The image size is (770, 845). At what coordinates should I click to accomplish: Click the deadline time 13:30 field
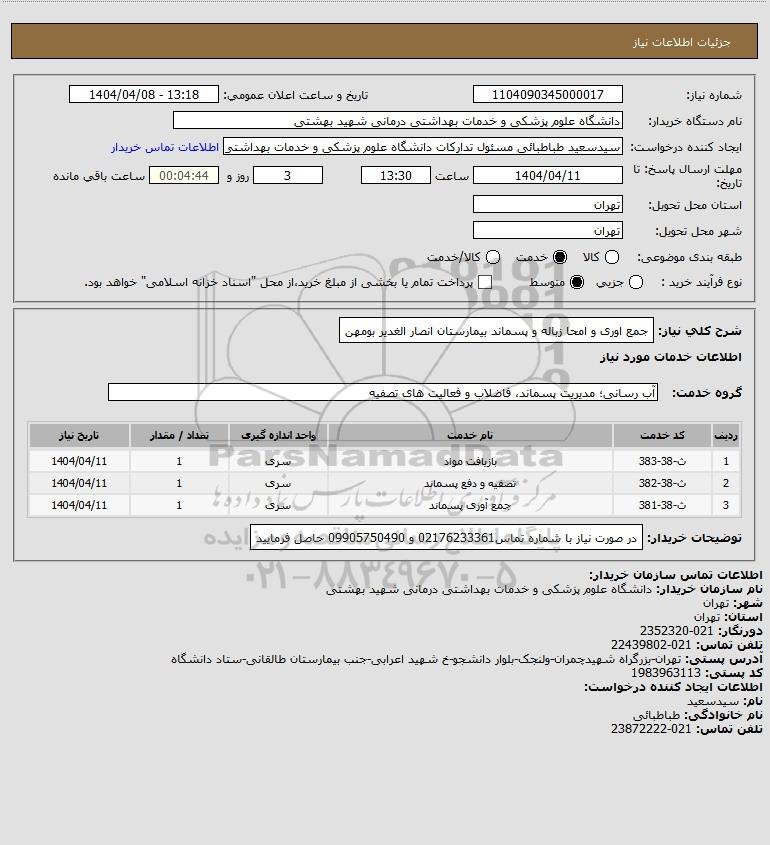pyautogui.click(x=396, y=175)
